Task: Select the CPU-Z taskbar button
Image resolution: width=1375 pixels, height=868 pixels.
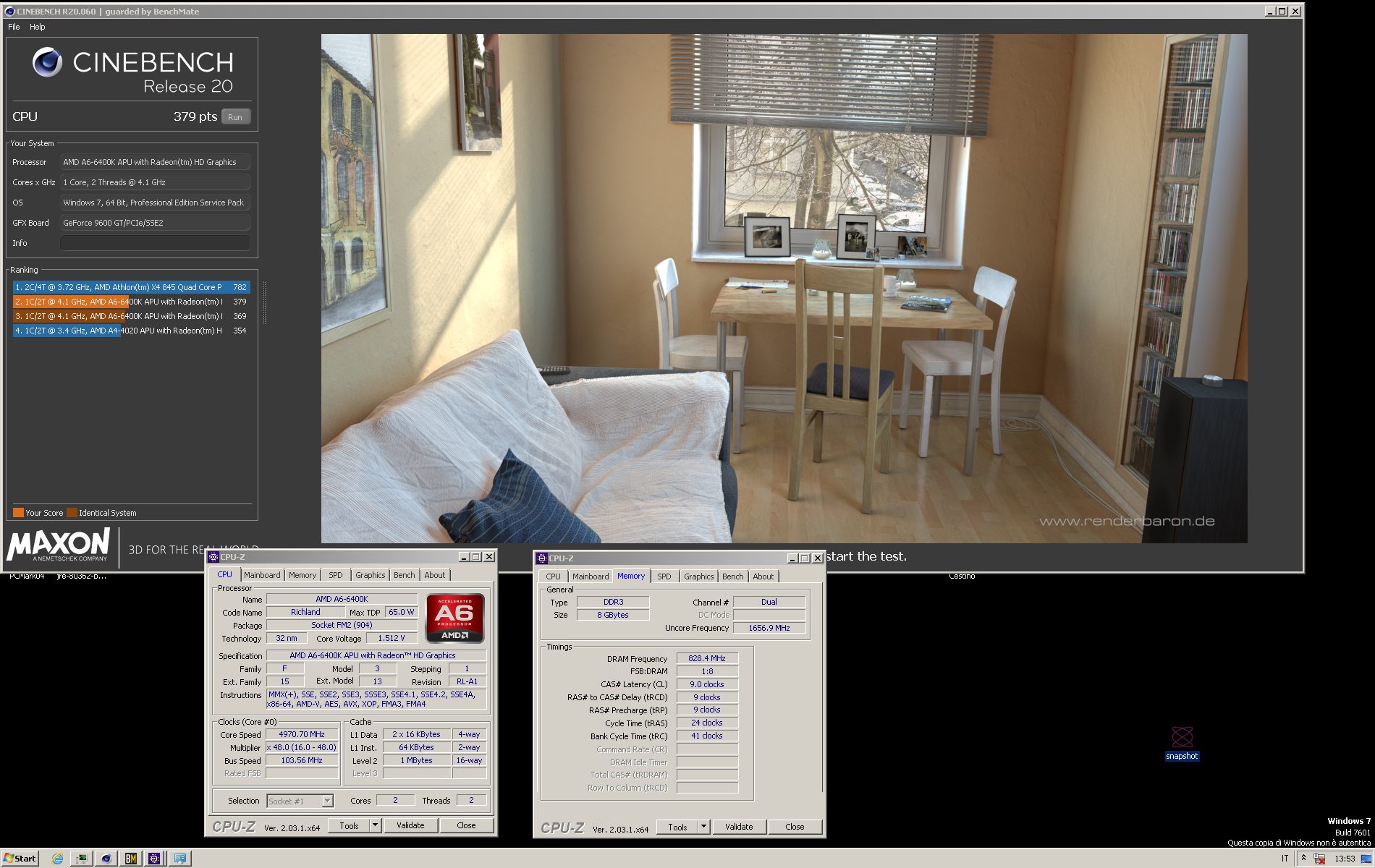Action: click(x=154, y=859)
